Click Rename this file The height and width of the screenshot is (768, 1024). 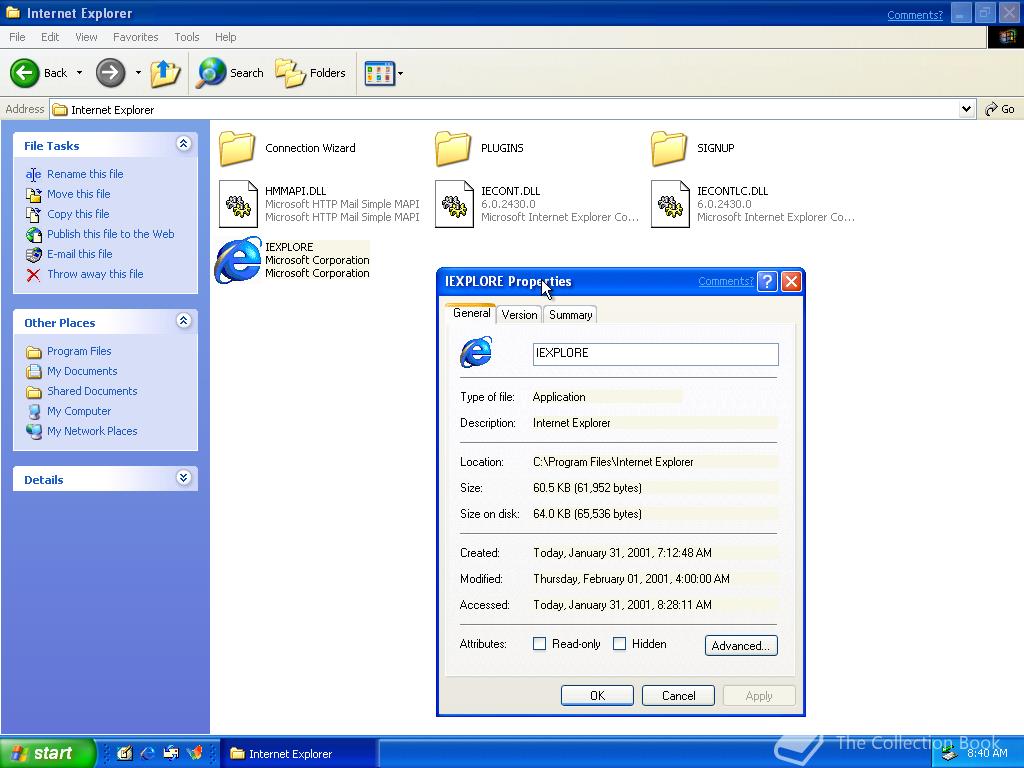click(x=85, y=174)
